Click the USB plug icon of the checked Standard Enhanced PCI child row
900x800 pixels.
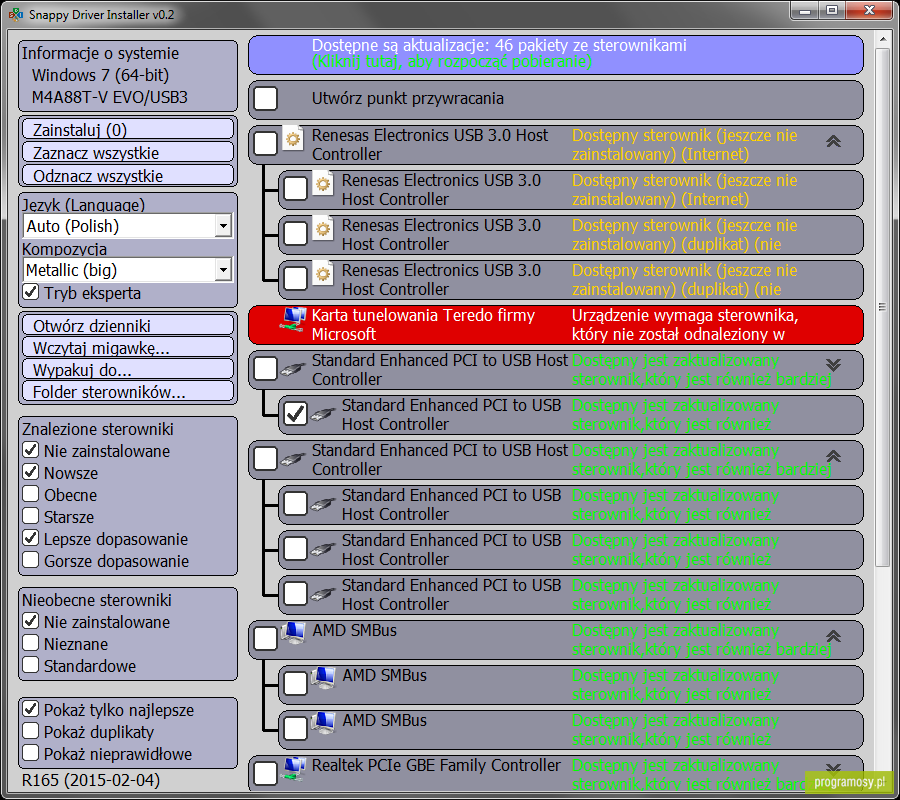[323, 414]
